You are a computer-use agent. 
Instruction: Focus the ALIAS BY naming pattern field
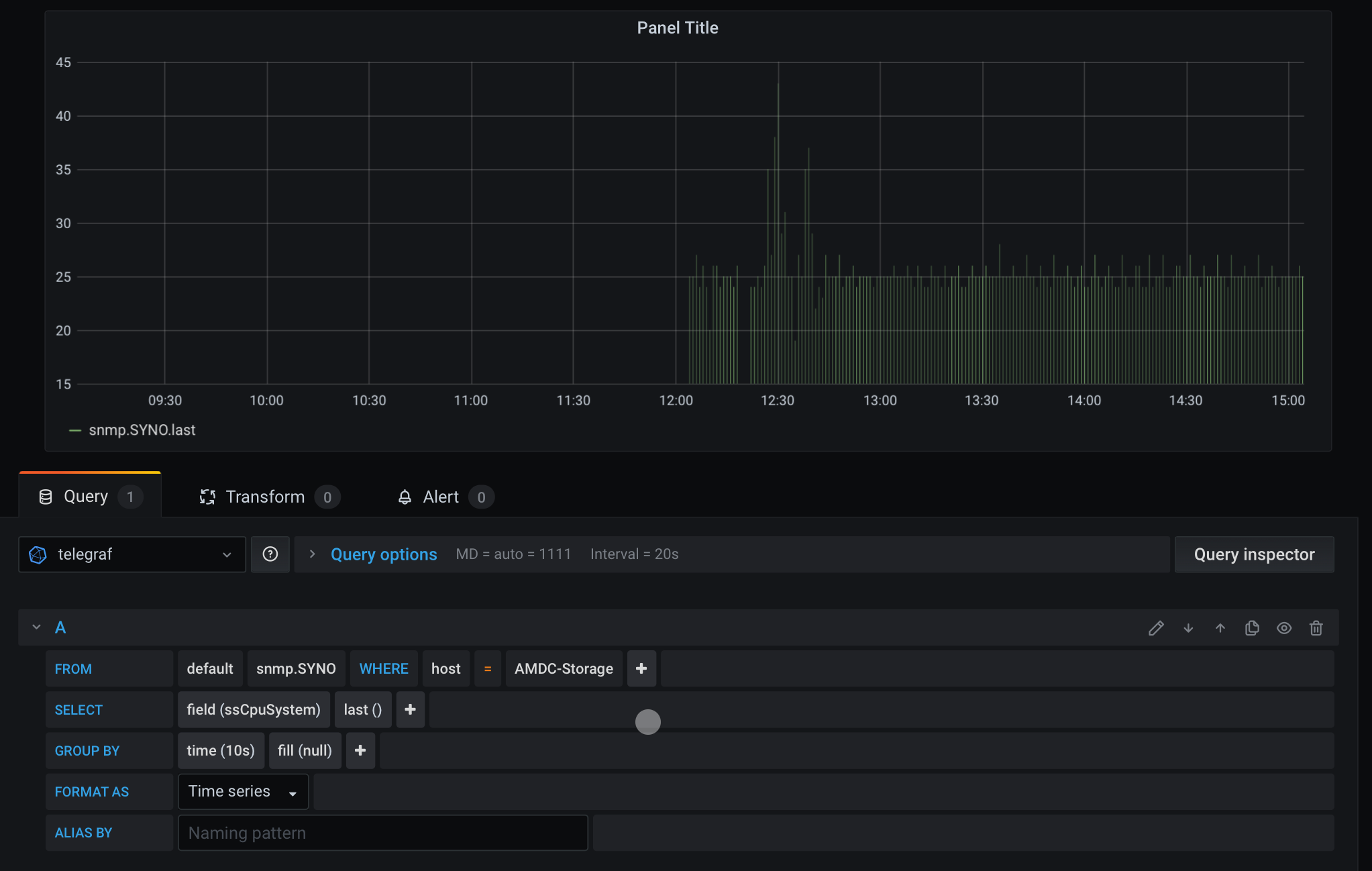[383, 832]
